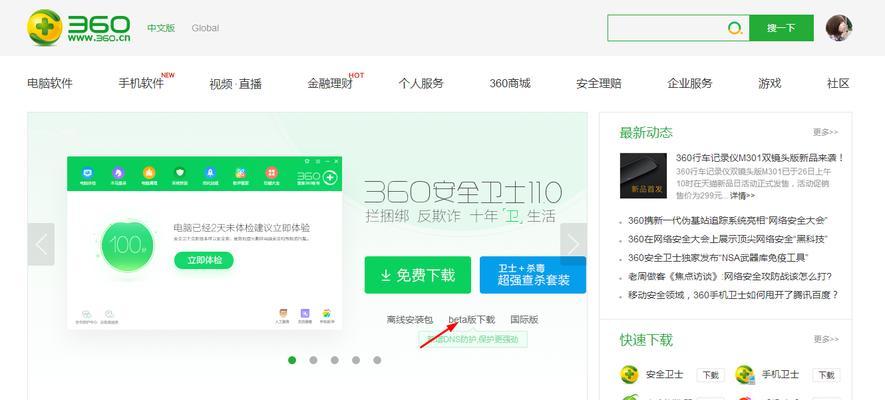Click the search icon inside the search box
Screen dimensions: 885x400
[x=735, y=28]
